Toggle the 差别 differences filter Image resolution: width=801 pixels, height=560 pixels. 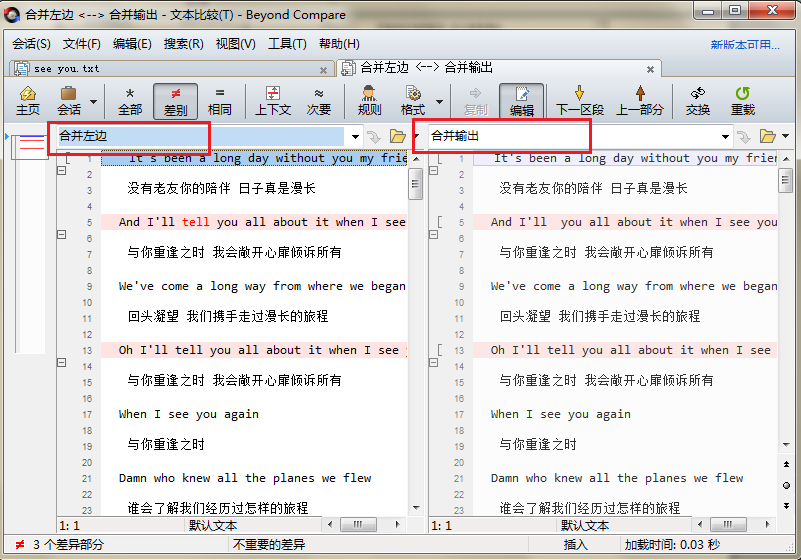pyautogui.click(x=175, y=101)
